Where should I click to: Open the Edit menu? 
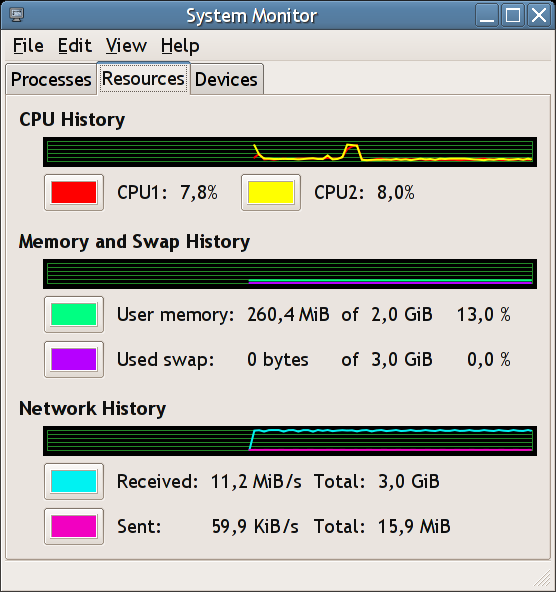click(x=74, y=46)
